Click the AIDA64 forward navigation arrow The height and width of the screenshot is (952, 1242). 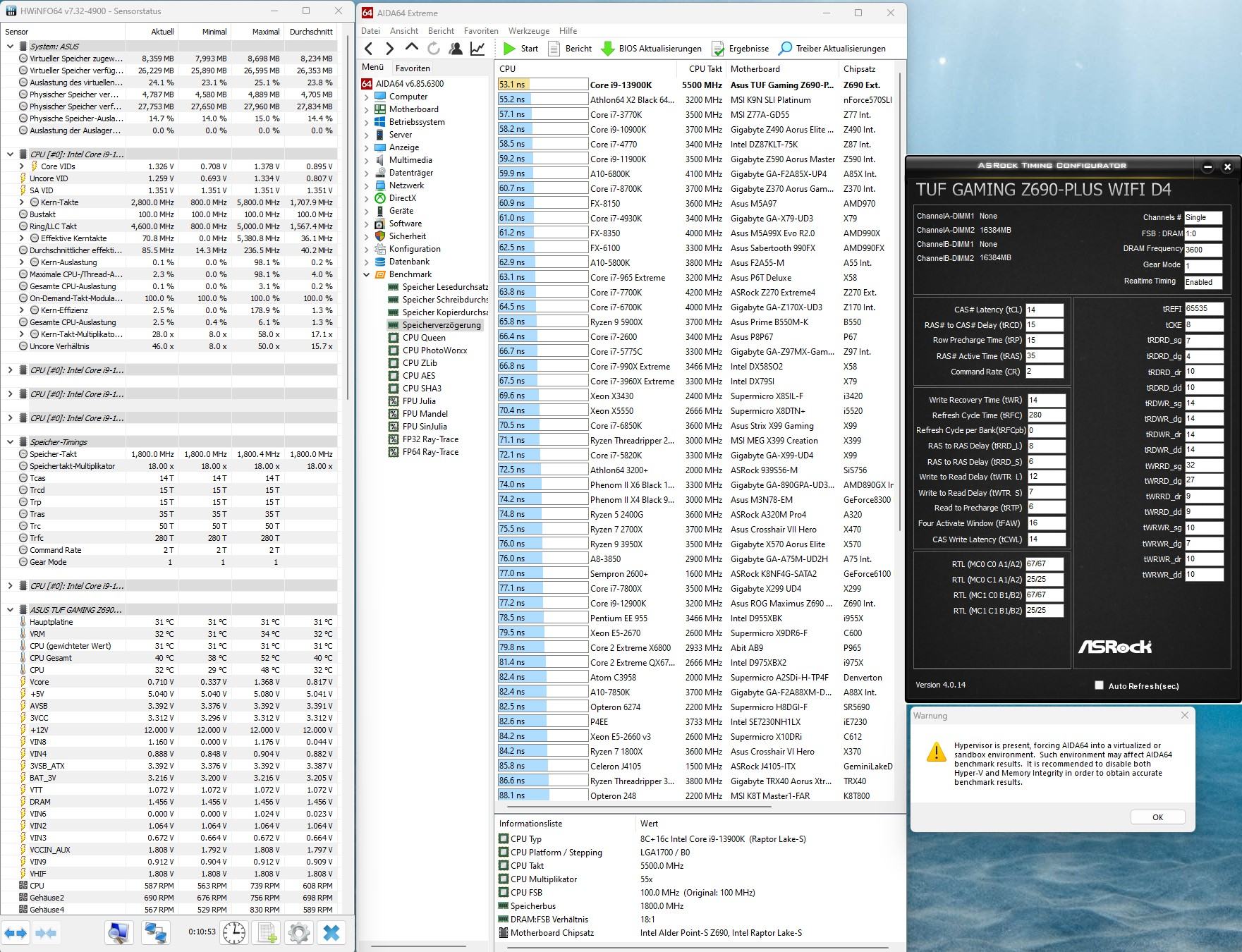389,49
